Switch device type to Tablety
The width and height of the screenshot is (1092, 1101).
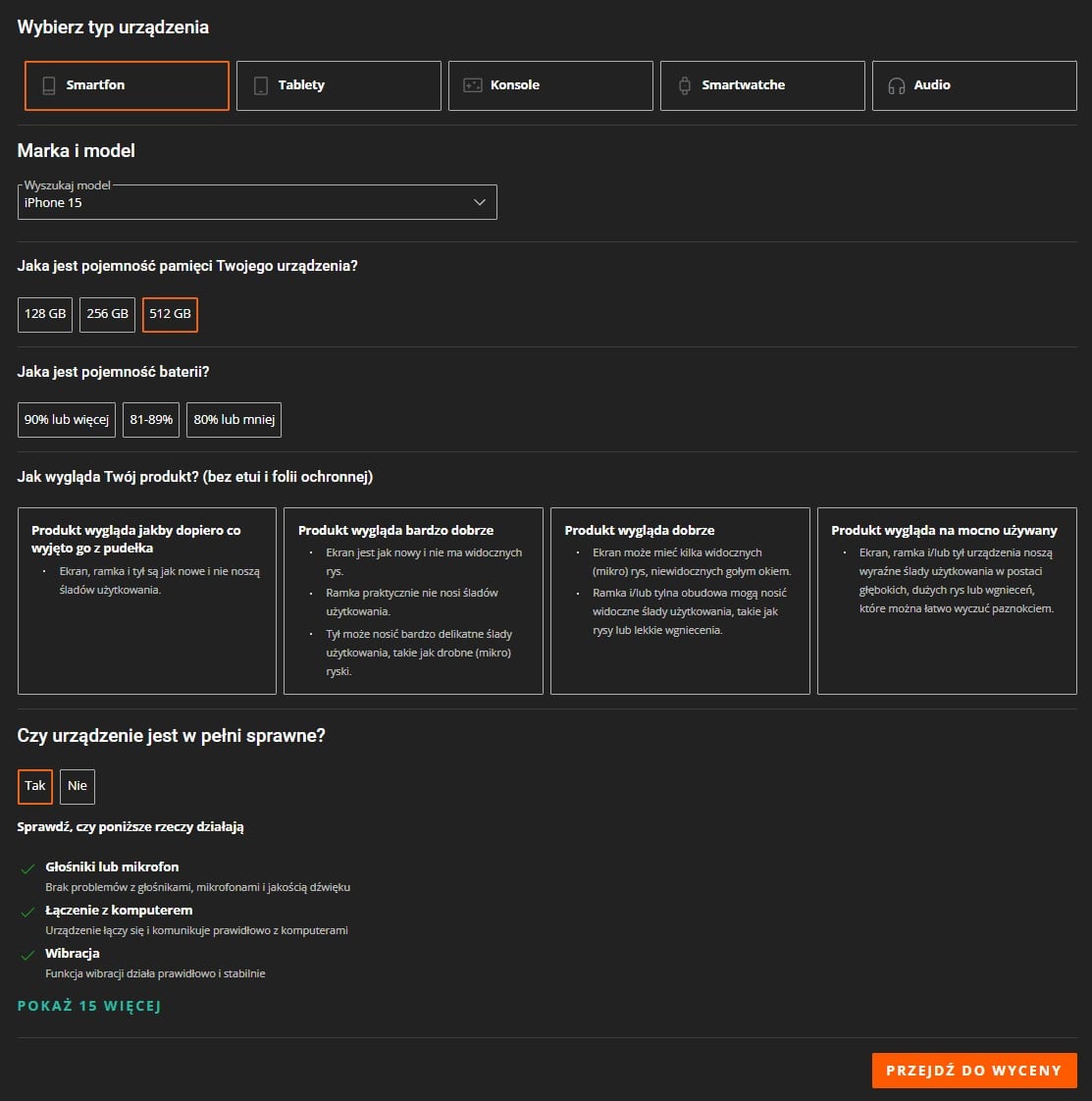pyautogui.click(x=338, y=85)
